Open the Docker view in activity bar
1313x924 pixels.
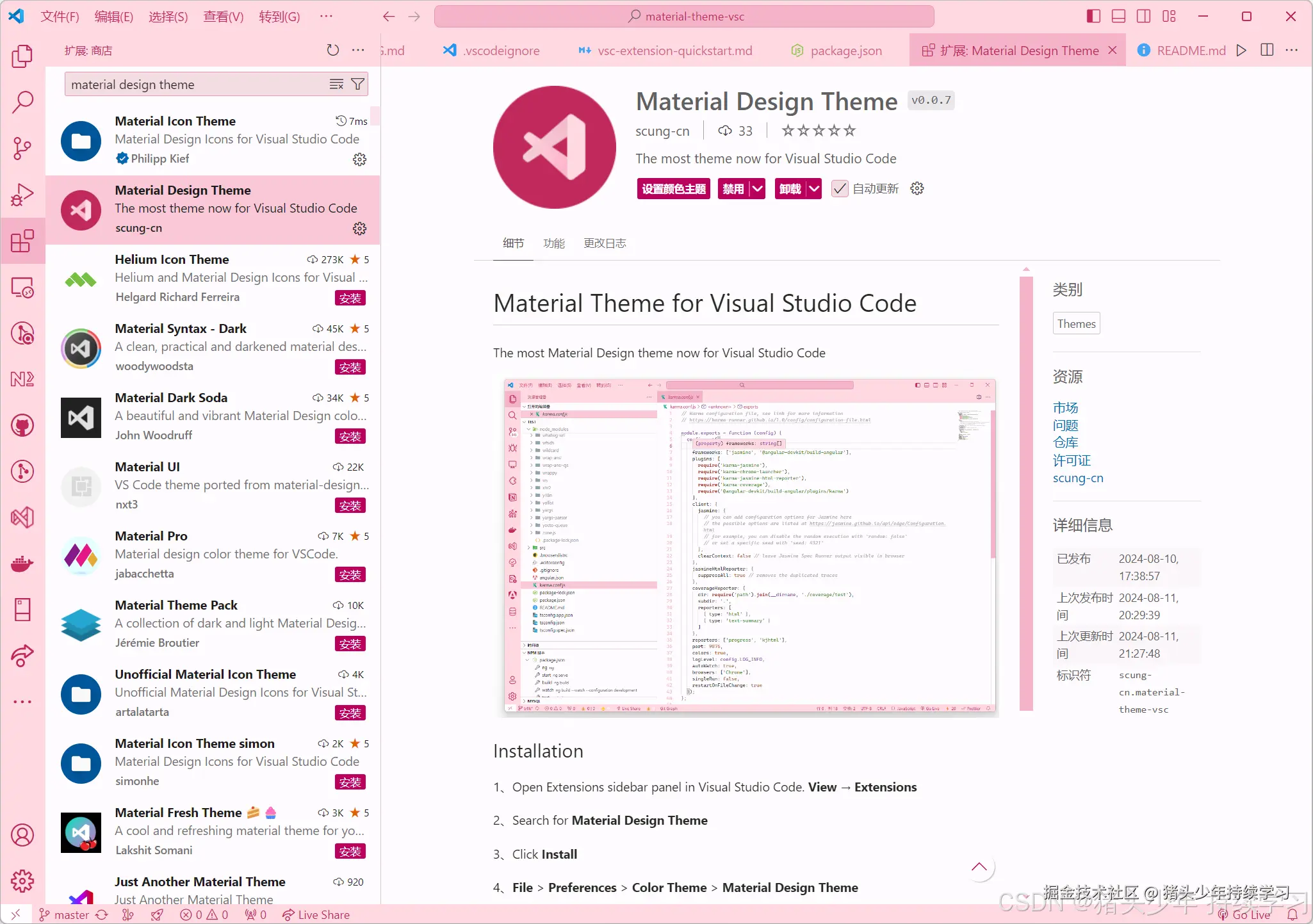click(22, 564)
